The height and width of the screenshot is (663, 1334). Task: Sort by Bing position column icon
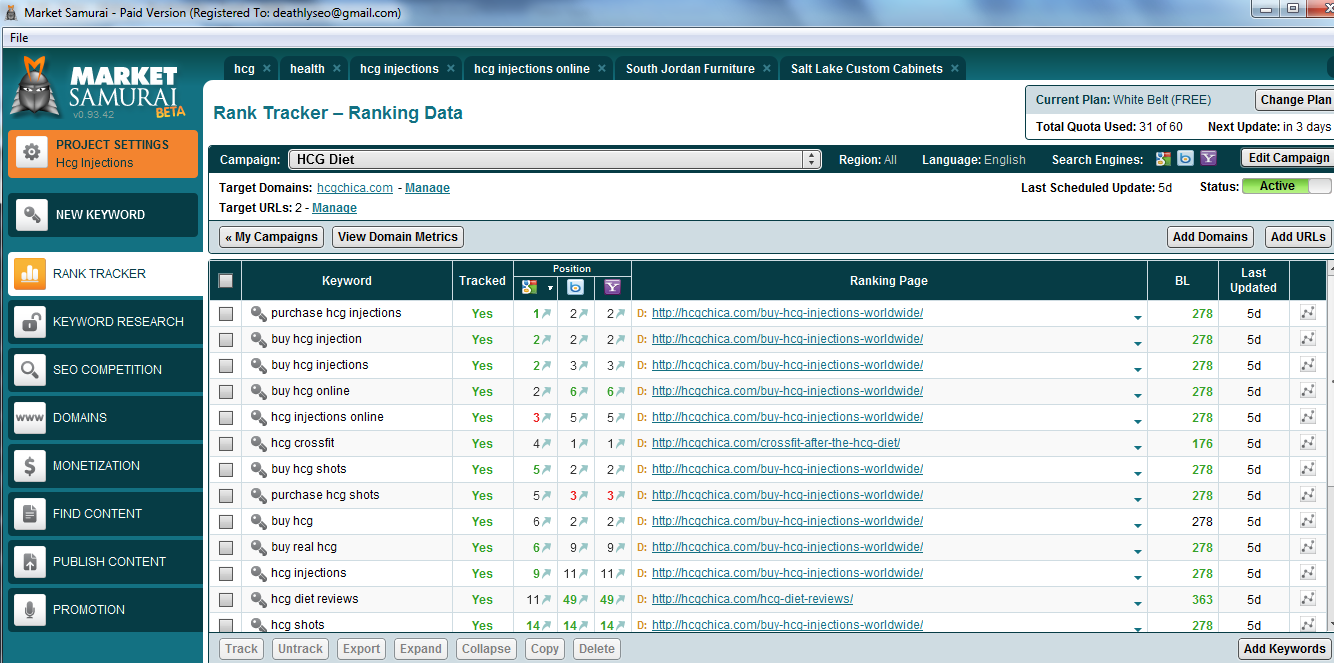pyautogui.click(x=575, y=287)
